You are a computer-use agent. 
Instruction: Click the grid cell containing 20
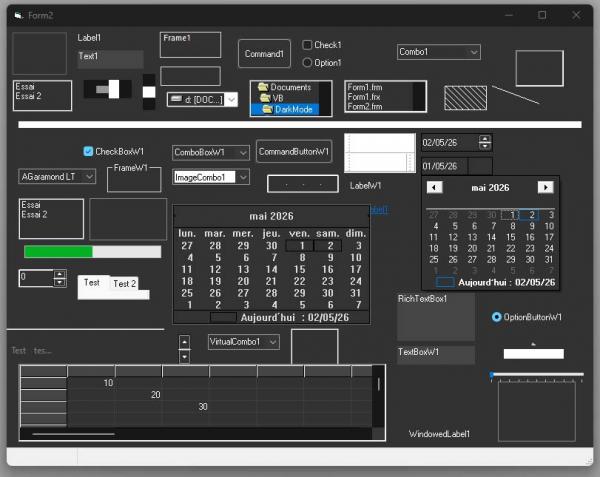(x=139, y=395)
